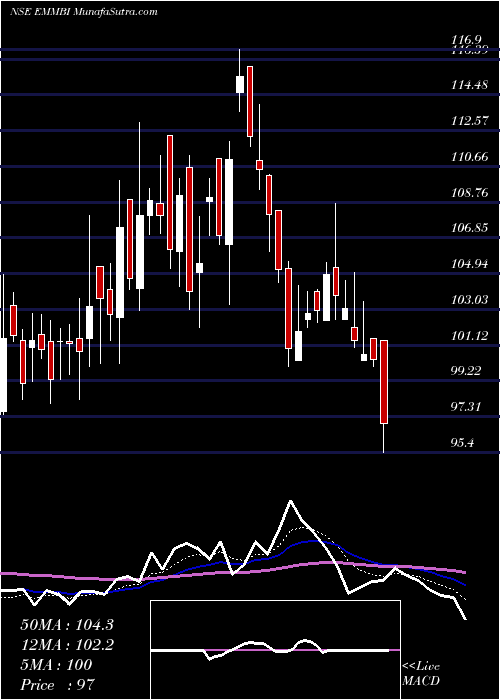Click the 103.03 price axis label
The height and width of the screenshot is (700, 500).
tap(469, 300)
